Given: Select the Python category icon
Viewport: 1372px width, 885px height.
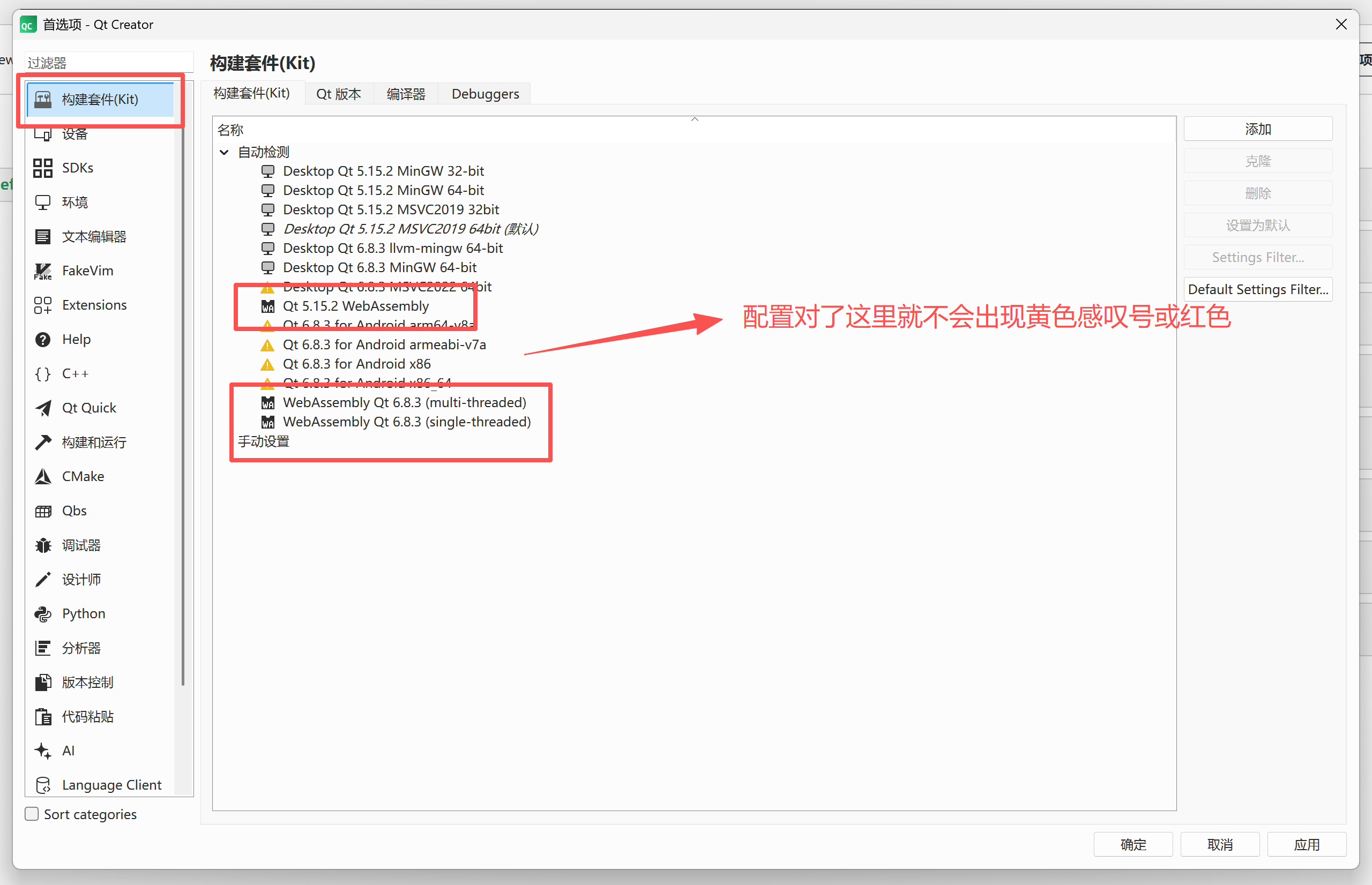Looking at the screenshot, I should click(42, 614).
